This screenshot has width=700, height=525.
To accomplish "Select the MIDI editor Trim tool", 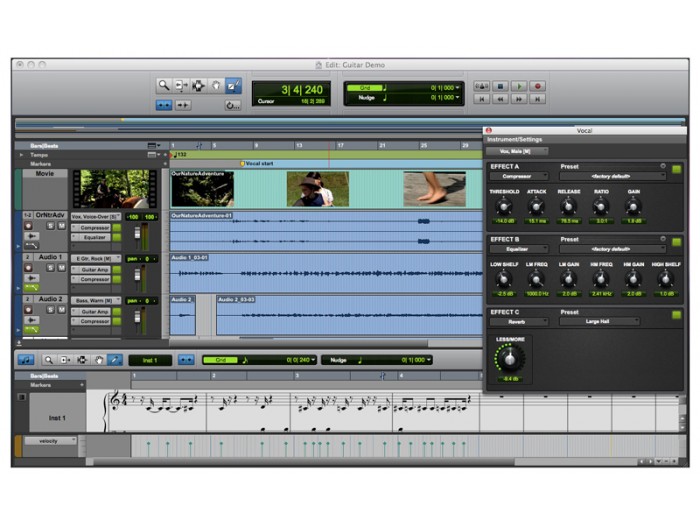I will pyautogui.click(x=65, y=360).
